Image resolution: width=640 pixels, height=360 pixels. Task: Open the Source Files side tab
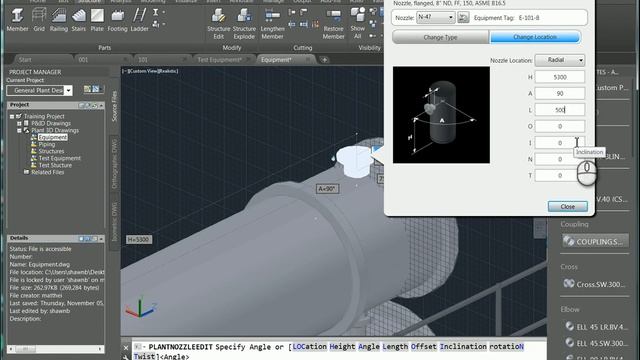tap(114, 106)
